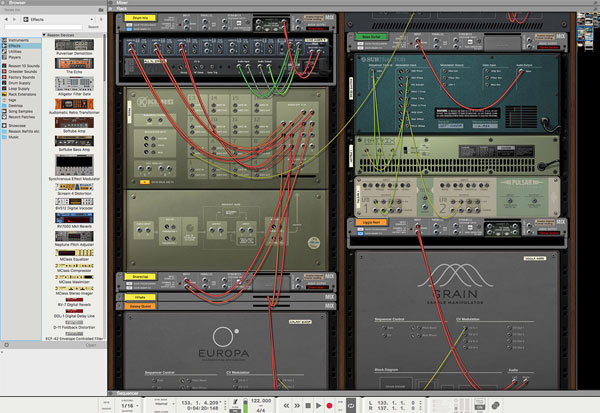Go forward in browser history
This screenshot has height=413, width=600.
pos(15,19)
